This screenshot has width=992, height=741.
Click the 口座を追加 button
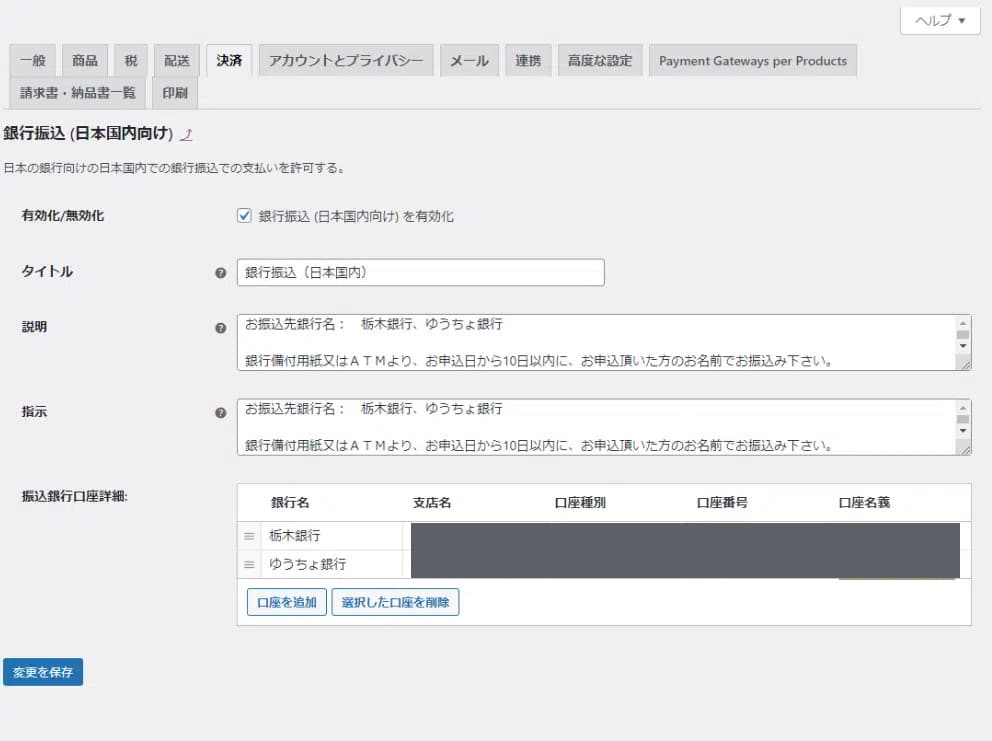pyautogui.click(x=286, y=602)
